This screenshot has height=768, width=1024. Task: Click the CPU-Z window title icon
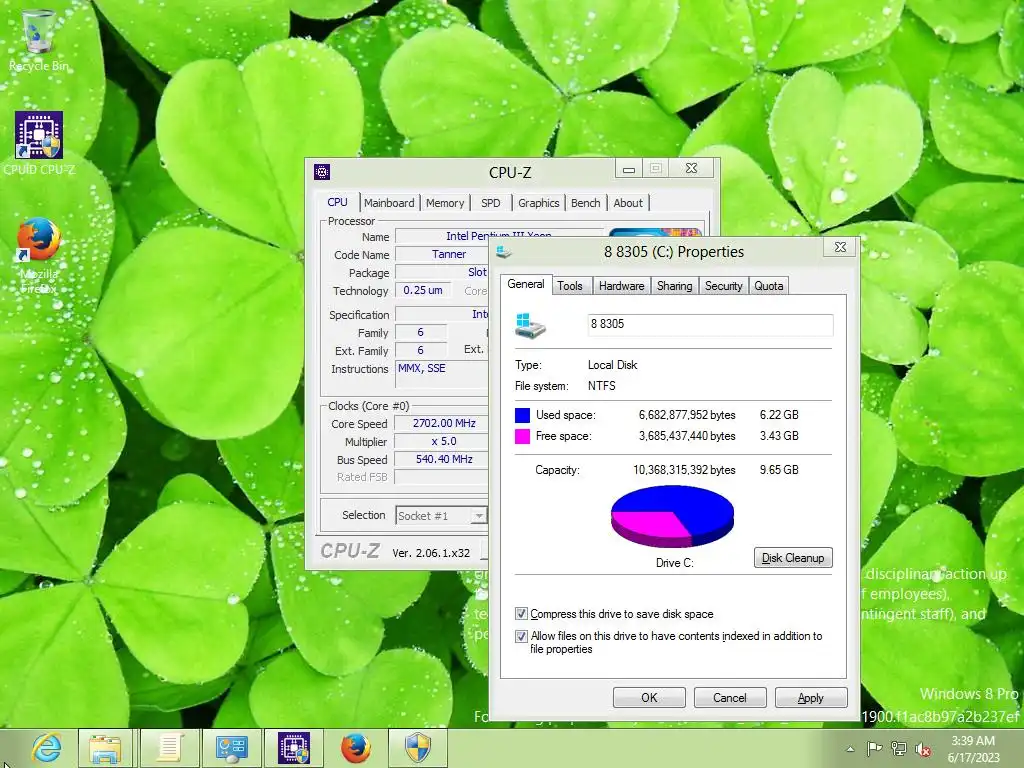[x=321, y=172]
